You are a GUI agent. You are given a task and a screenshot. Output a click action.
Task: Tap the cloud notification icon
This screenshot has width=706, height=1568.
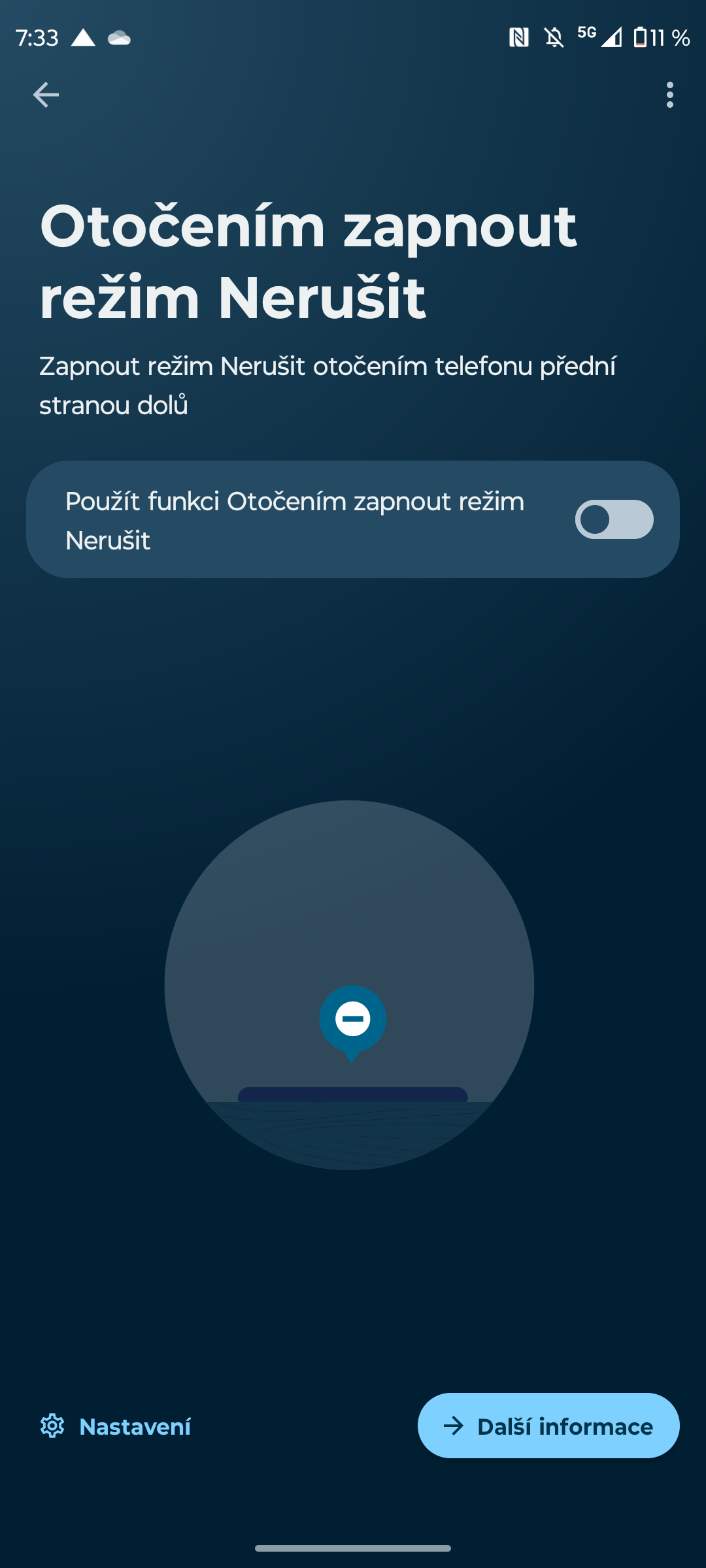point(119,38)
